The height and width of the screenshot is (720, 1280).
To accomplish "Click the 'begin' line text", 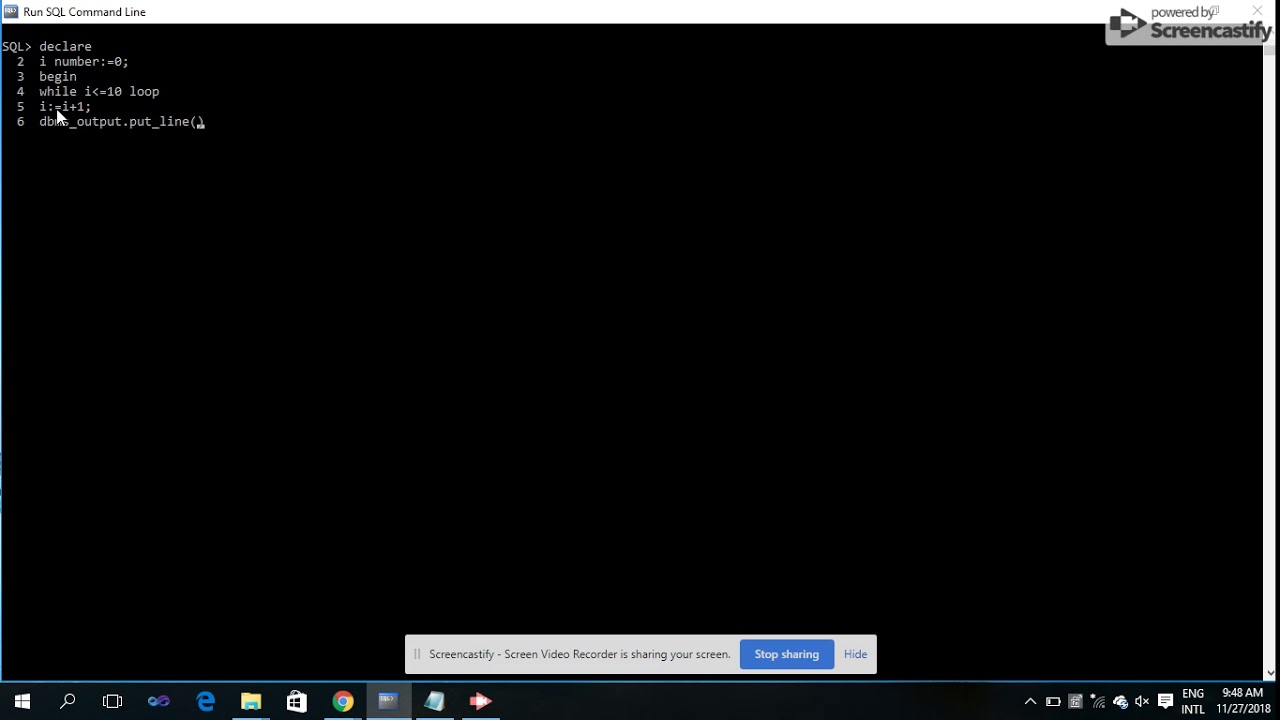I will [58, 76].
